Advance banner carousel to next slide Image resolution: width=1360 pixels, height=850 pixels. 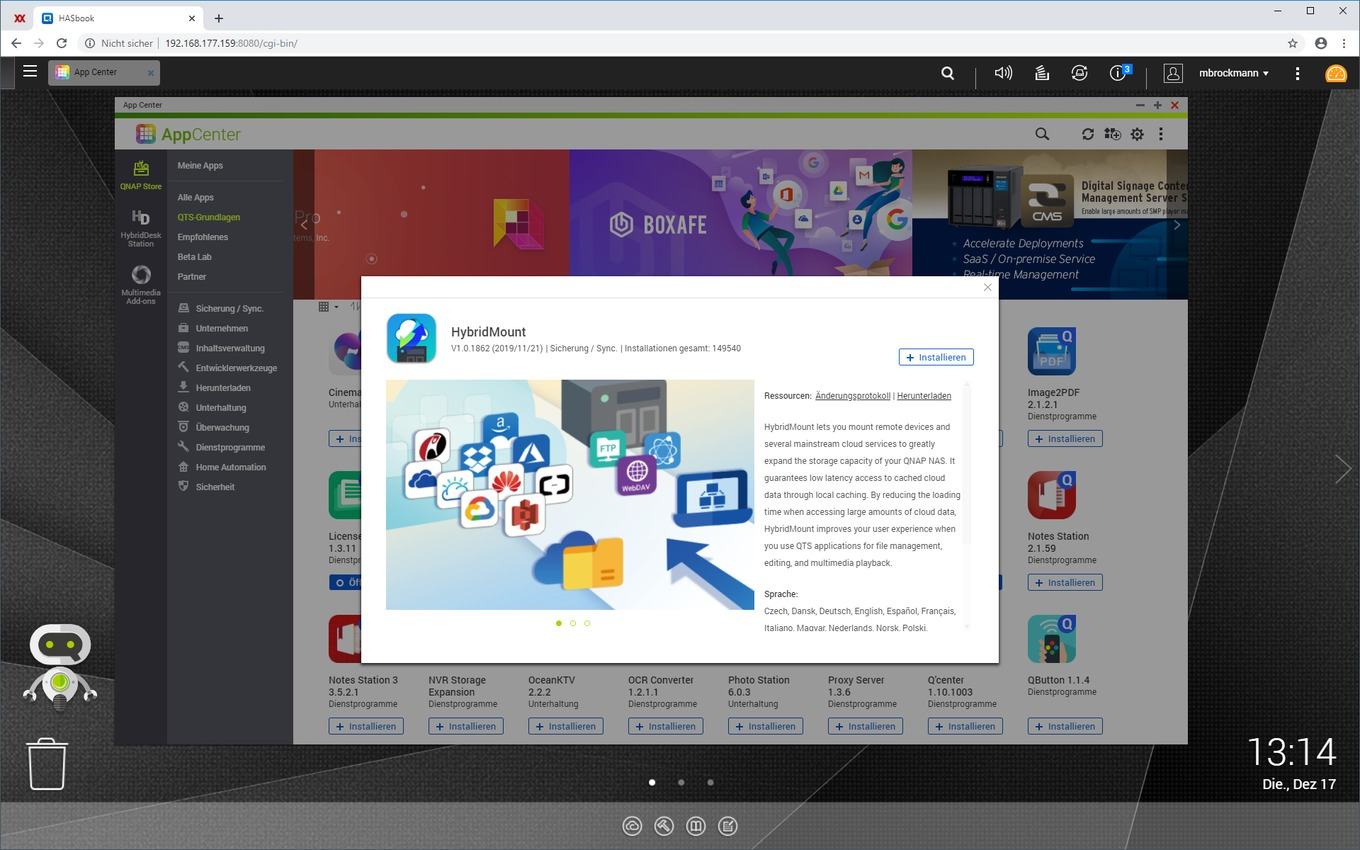pos(1176,225)
